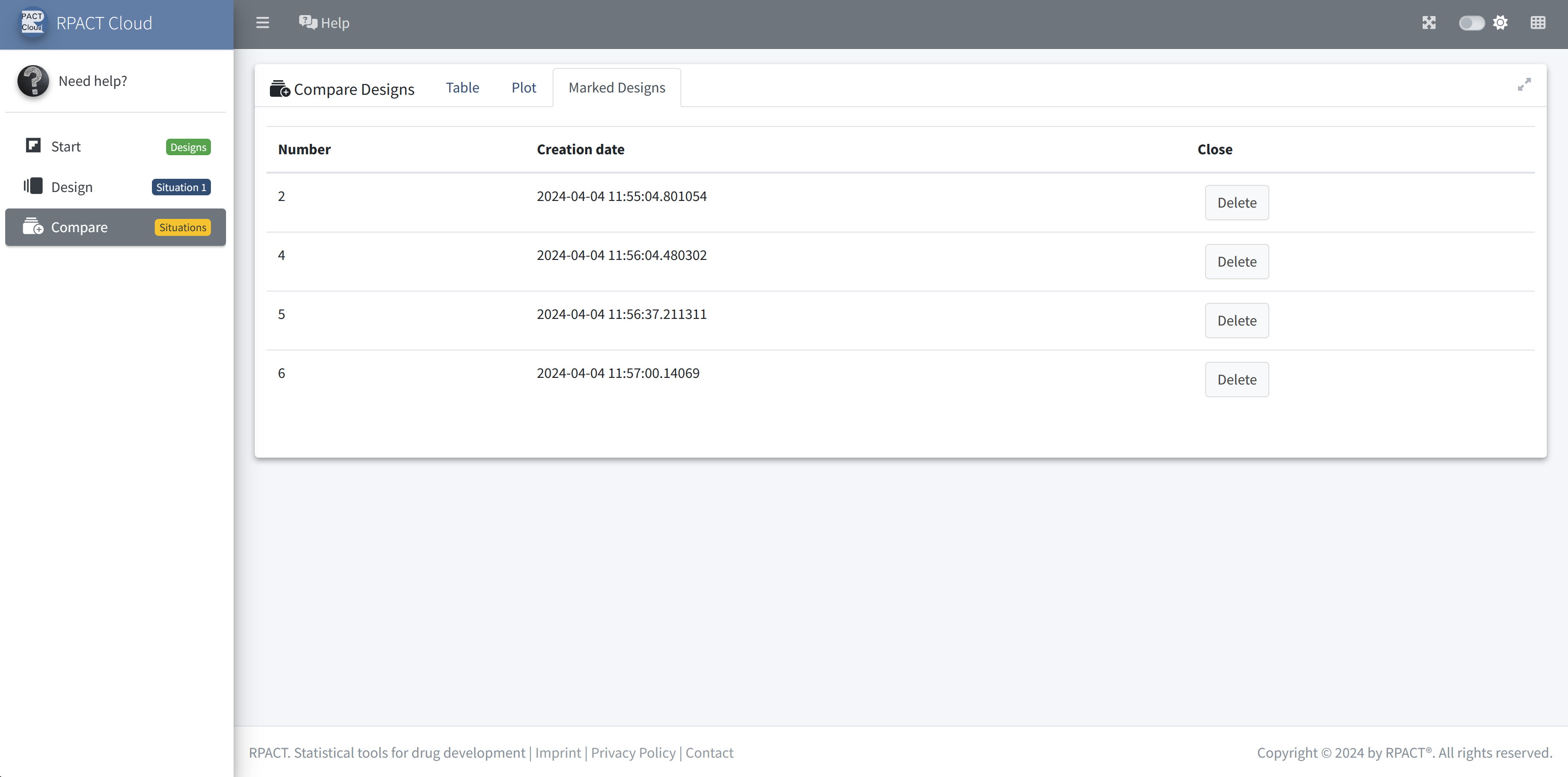Click the sun brightness icon
Screen dimensions: 1568x777
point(1501,23)
